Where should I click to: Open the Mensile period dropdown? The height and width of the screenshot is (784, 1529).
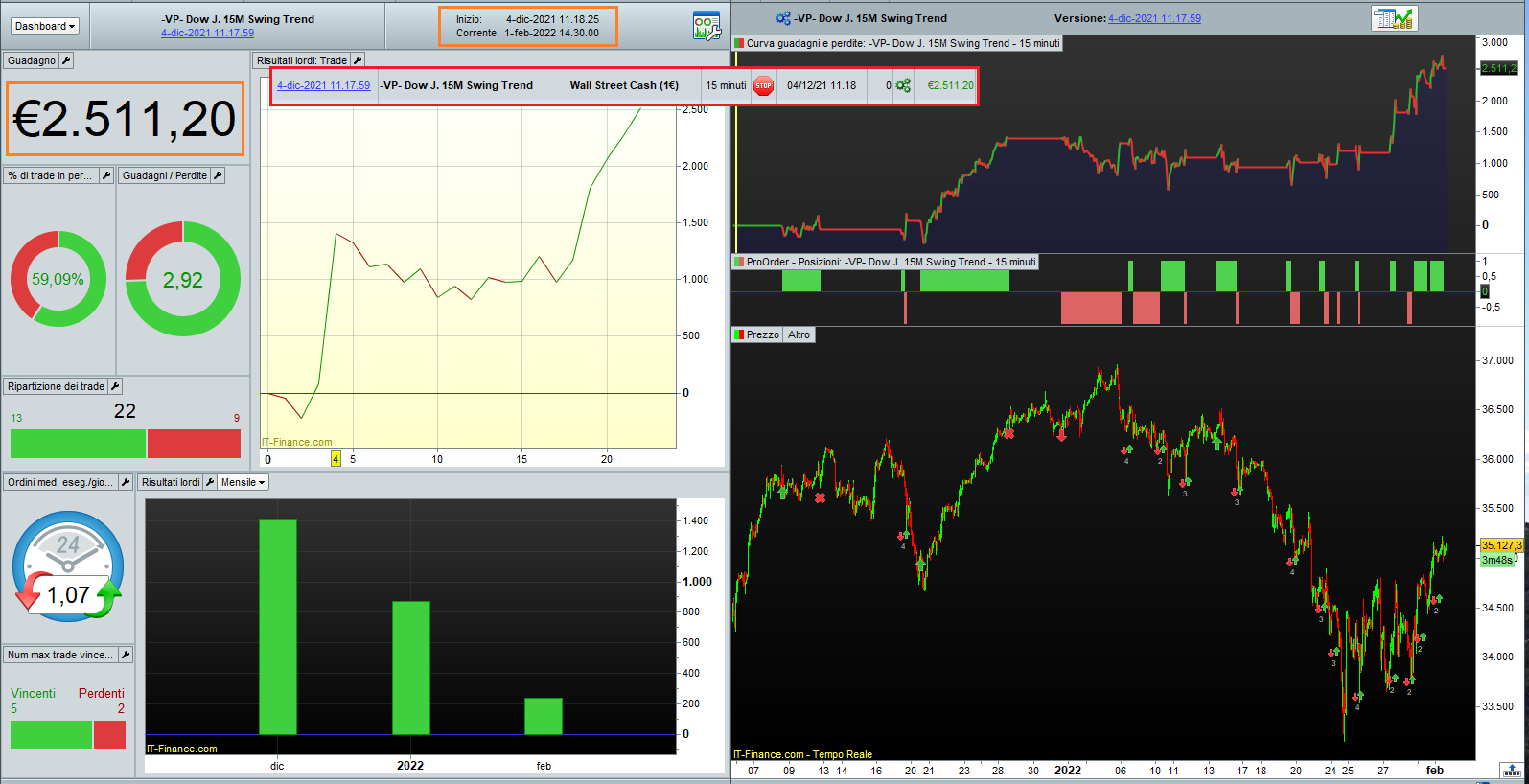[x=243, y=482]
